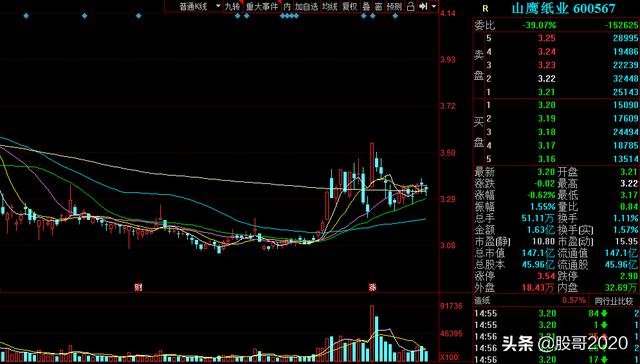Image resolution: width=640 pixels, height=364 pixels.
Task: Toggle the 九转 indicator
Action: [x=233, y=6]
